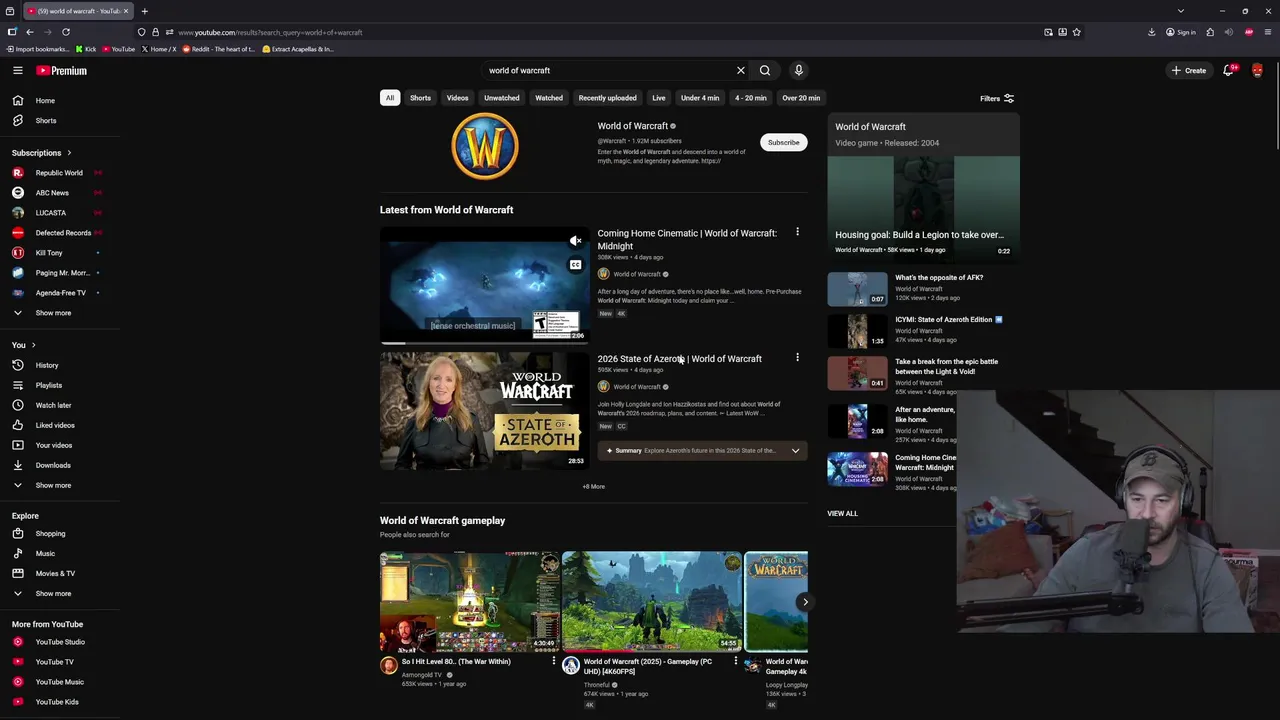Open the Kick bookmark

85,49
